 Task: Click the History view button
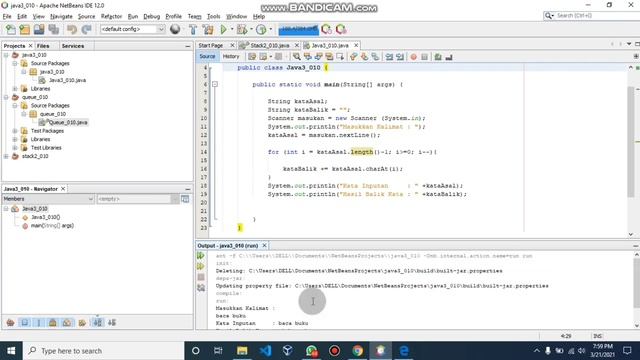point(231,56)
